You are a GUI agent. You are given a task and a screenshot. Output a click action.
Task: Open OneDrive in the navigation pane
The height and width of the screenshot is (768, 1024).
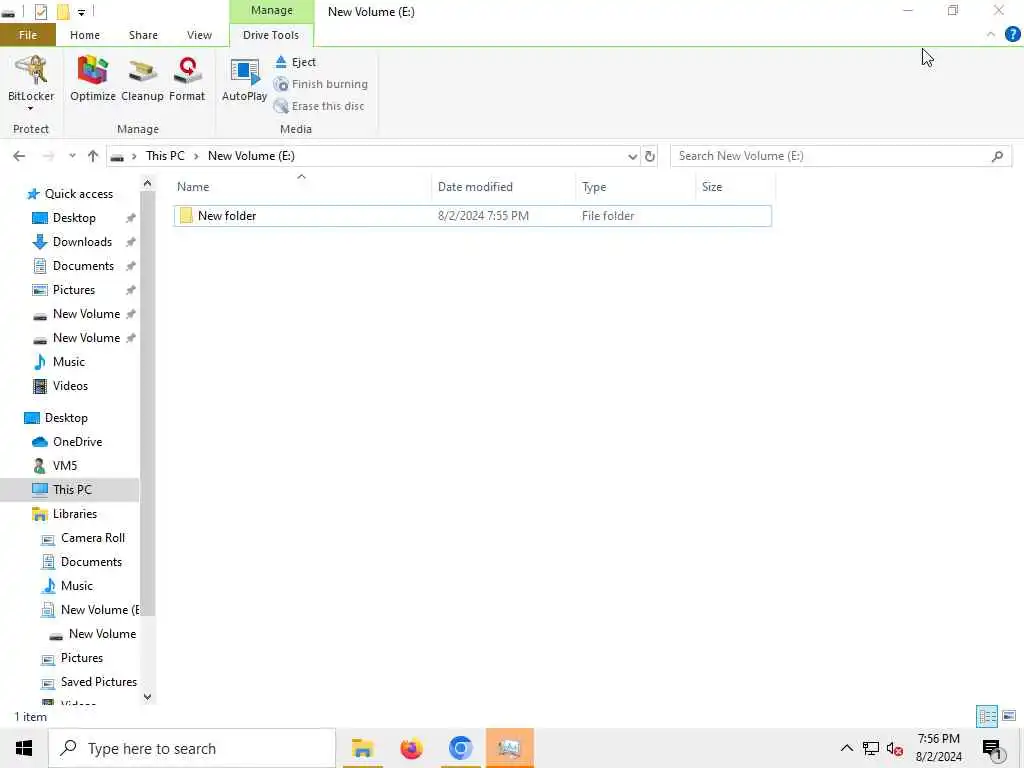pyautogui.click(x=77, y=442)
